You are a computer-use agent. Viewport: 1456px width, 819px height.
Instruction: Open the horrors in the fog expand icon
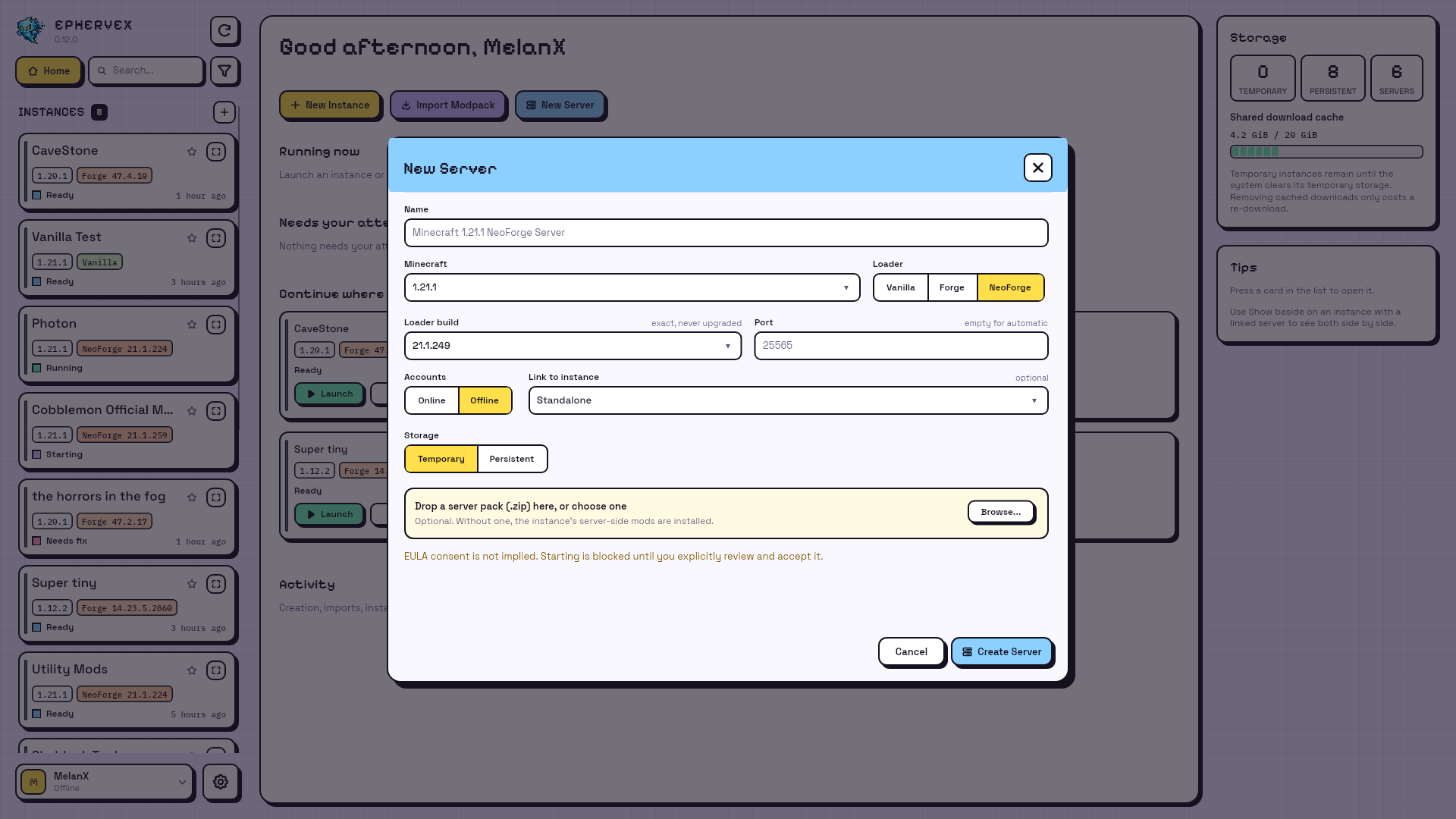coord(216,497)
